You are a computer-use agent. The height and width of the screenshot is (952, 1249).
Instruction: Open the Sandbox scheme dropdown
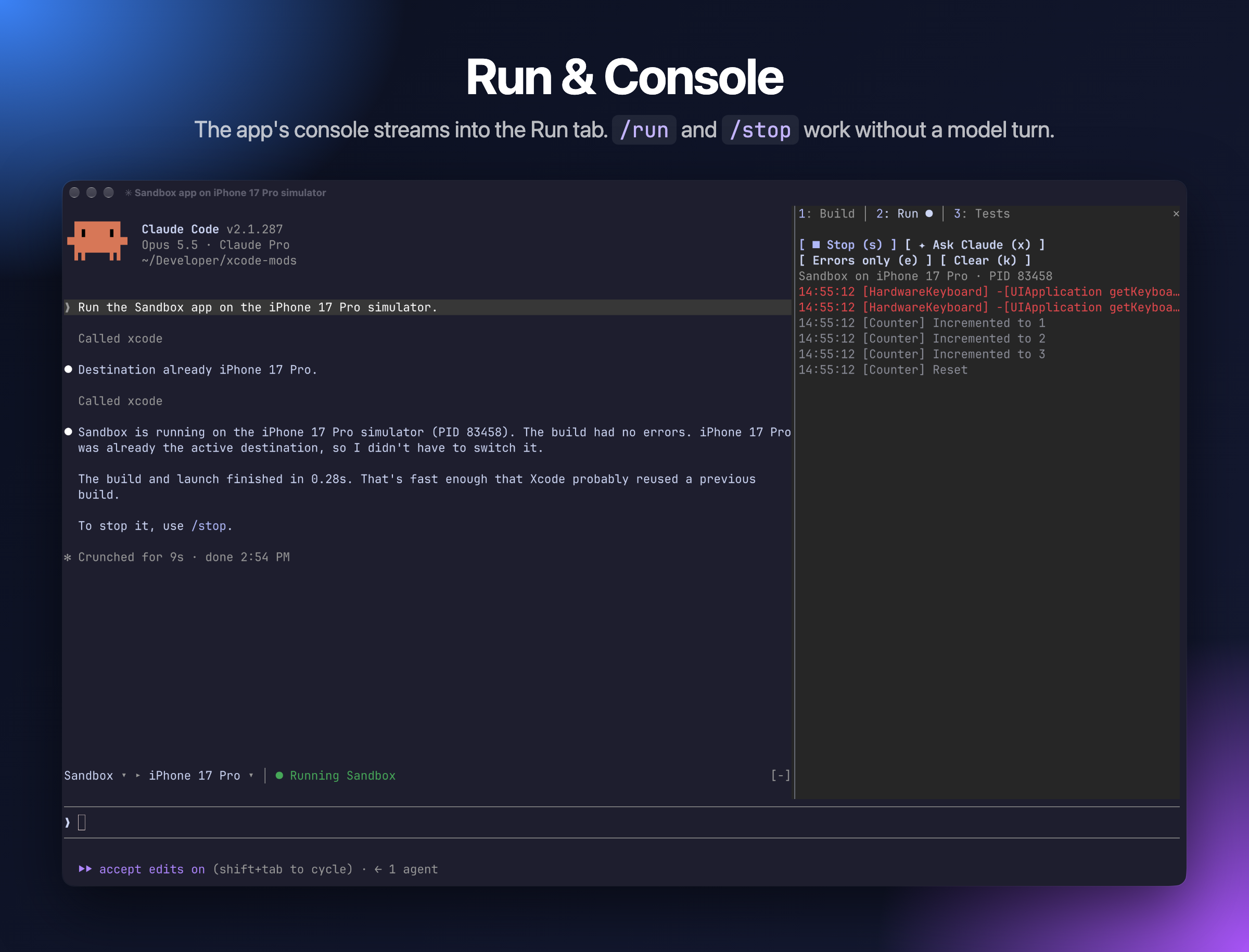click(x=95, y=776)
